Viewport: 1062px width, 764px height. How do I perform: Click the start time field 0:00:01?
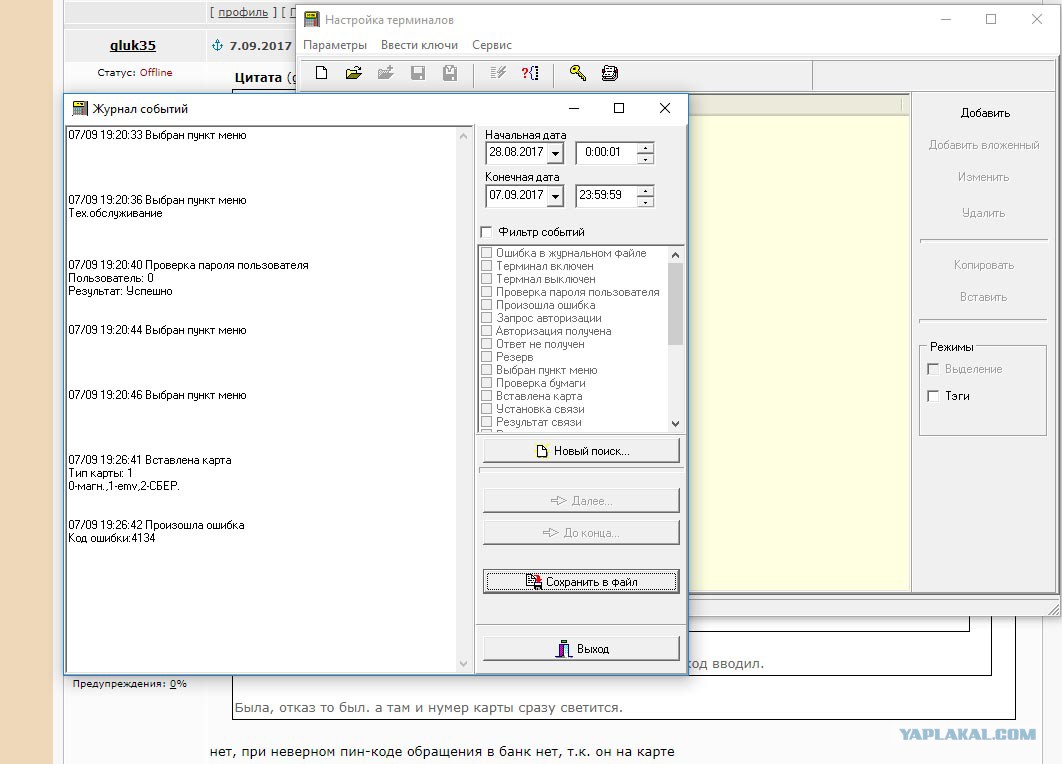coord(606,152)
